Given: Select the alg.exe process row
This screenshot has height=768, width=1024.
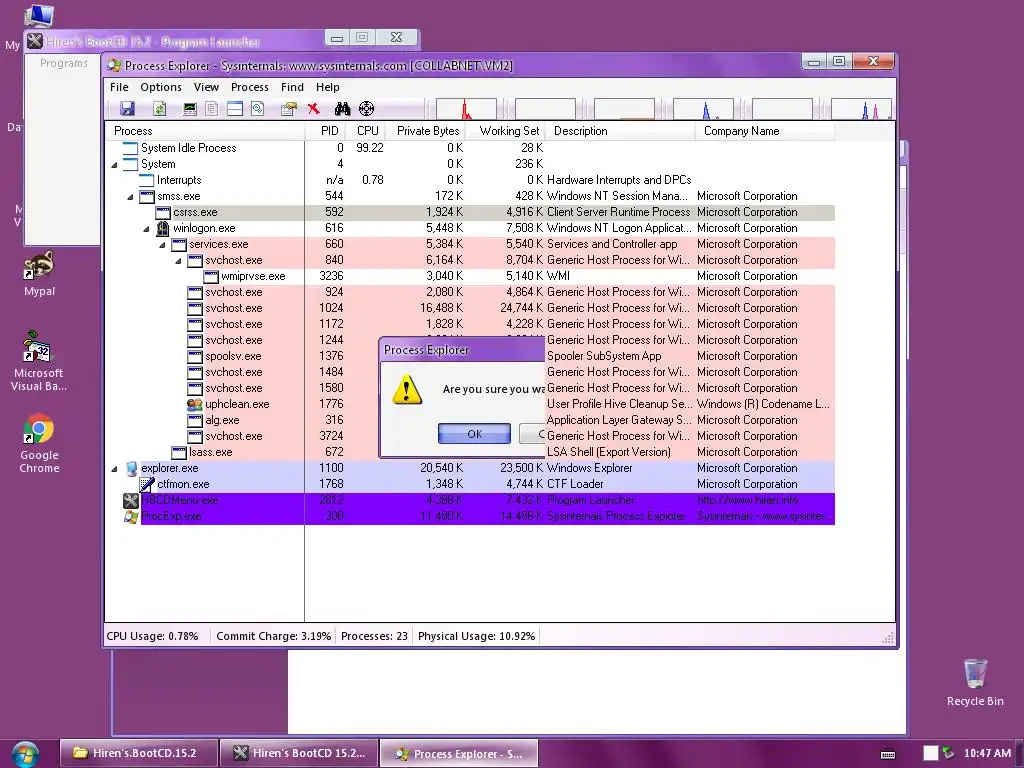Looking at the screenshot, I should pyautogui.click(x=470, y=420).
